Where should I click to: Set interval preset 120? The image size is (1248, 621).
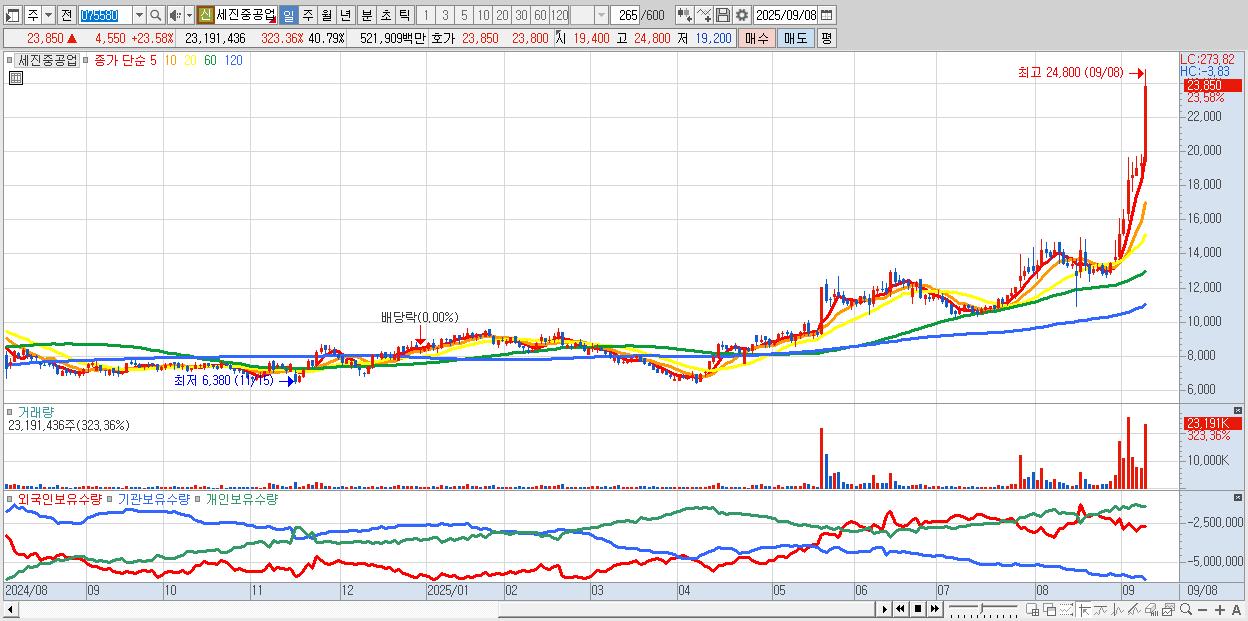pos(559,15)
